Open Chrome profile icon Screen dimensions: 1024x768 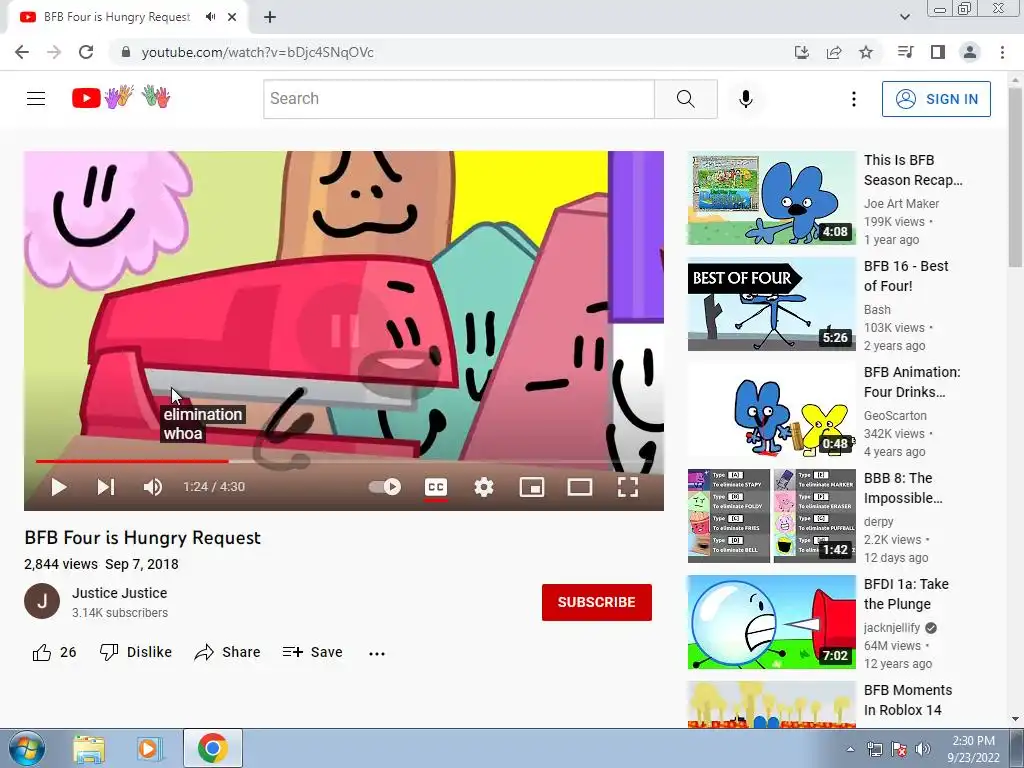coord(970,52)
